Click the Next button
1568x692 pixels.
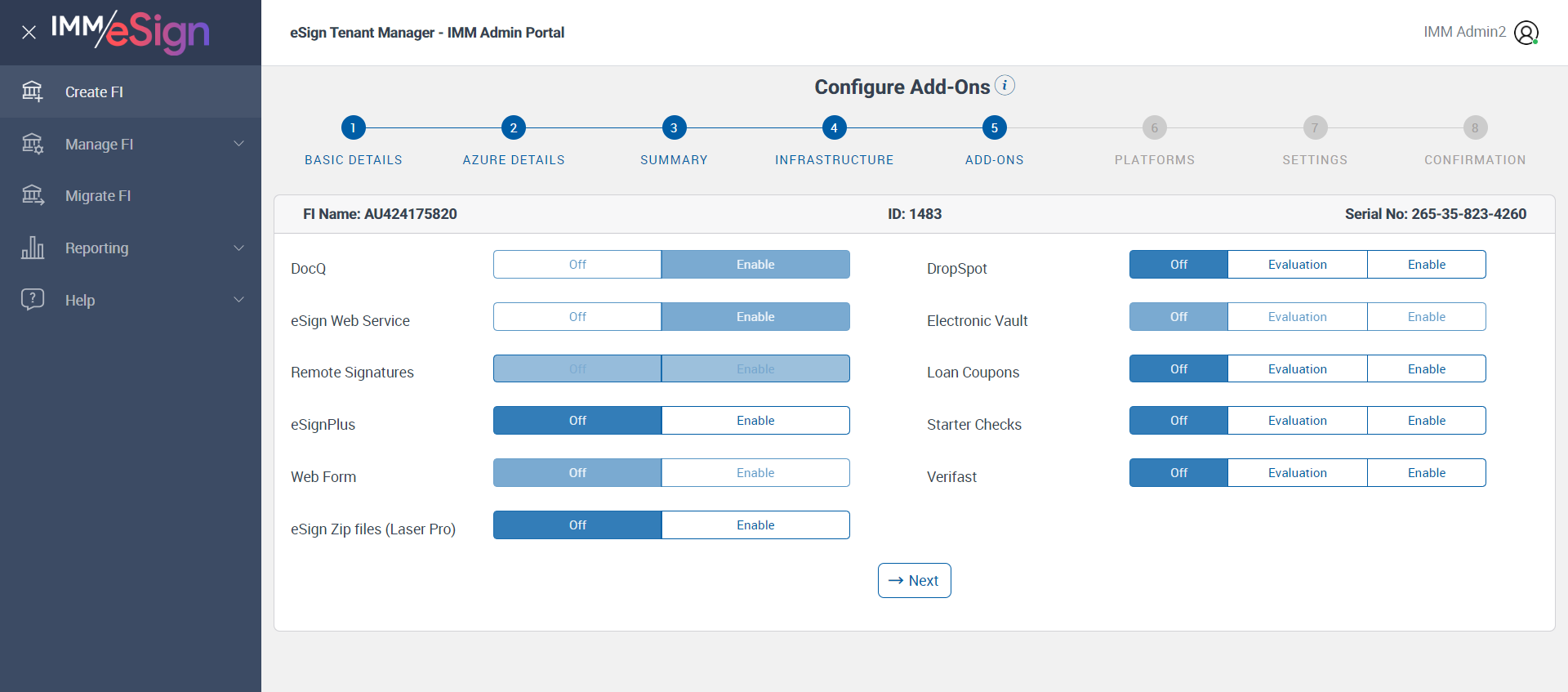coord(914,581)
